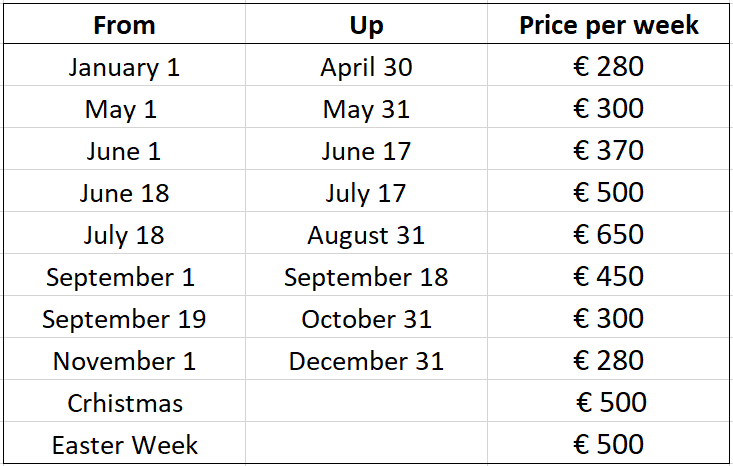Select the 'August 31' cell

(x=366, y=233)
